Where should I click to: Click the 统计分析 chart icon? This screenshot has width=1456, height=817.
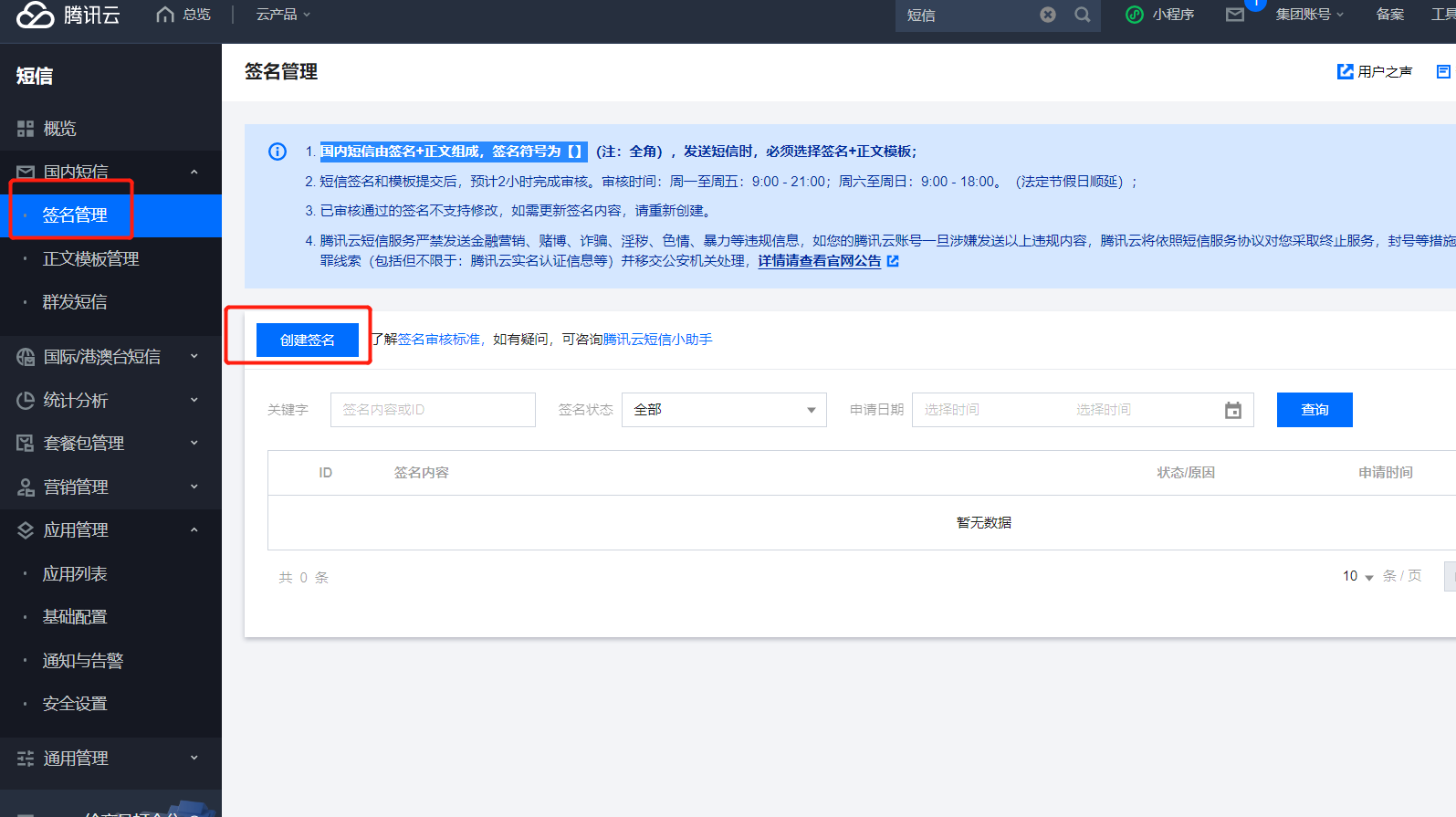click(26, 400)
